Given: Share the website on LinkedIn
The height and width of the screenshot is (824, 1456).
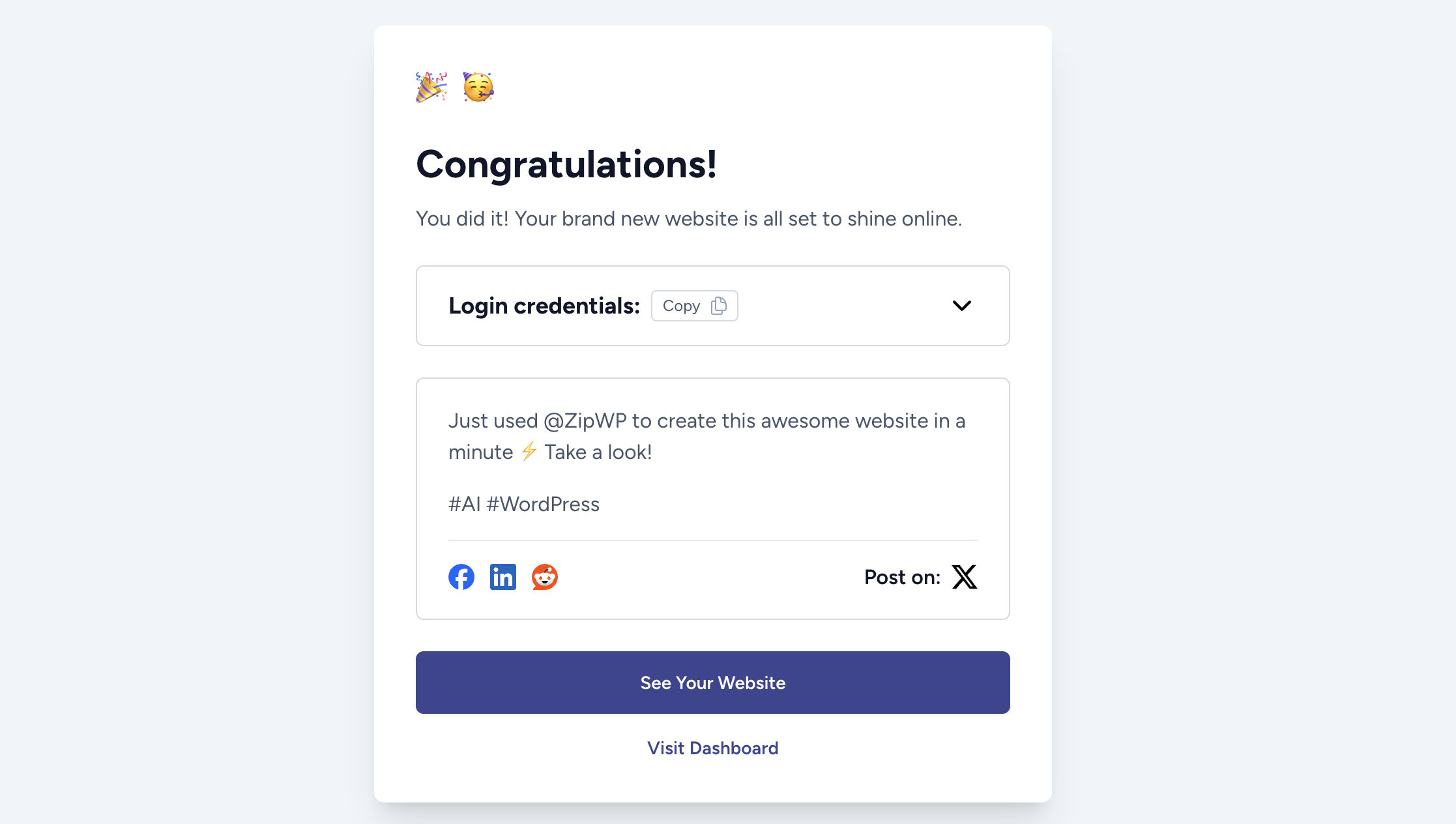Looking at the screenshot, I should point(503,577).
